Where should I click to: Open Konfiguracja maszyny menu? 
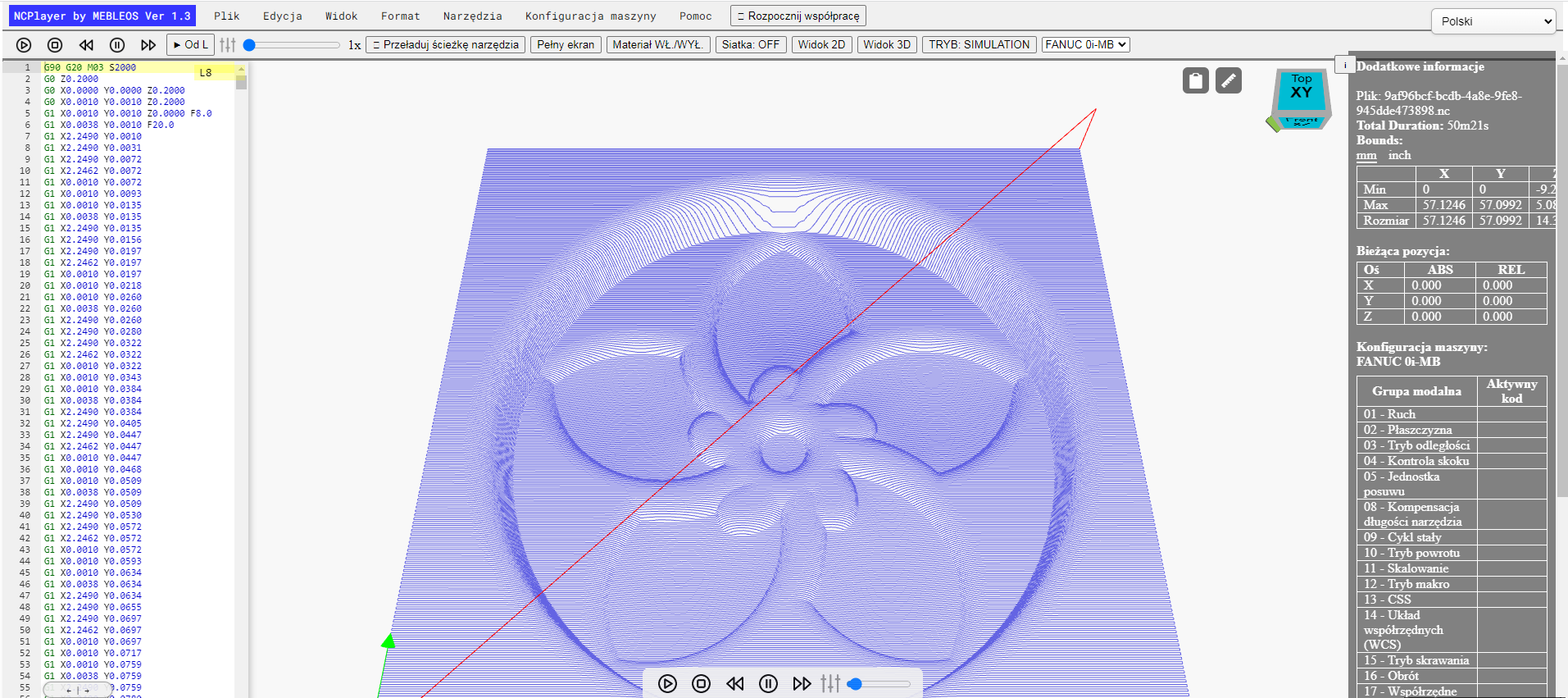tap(591, 16)
